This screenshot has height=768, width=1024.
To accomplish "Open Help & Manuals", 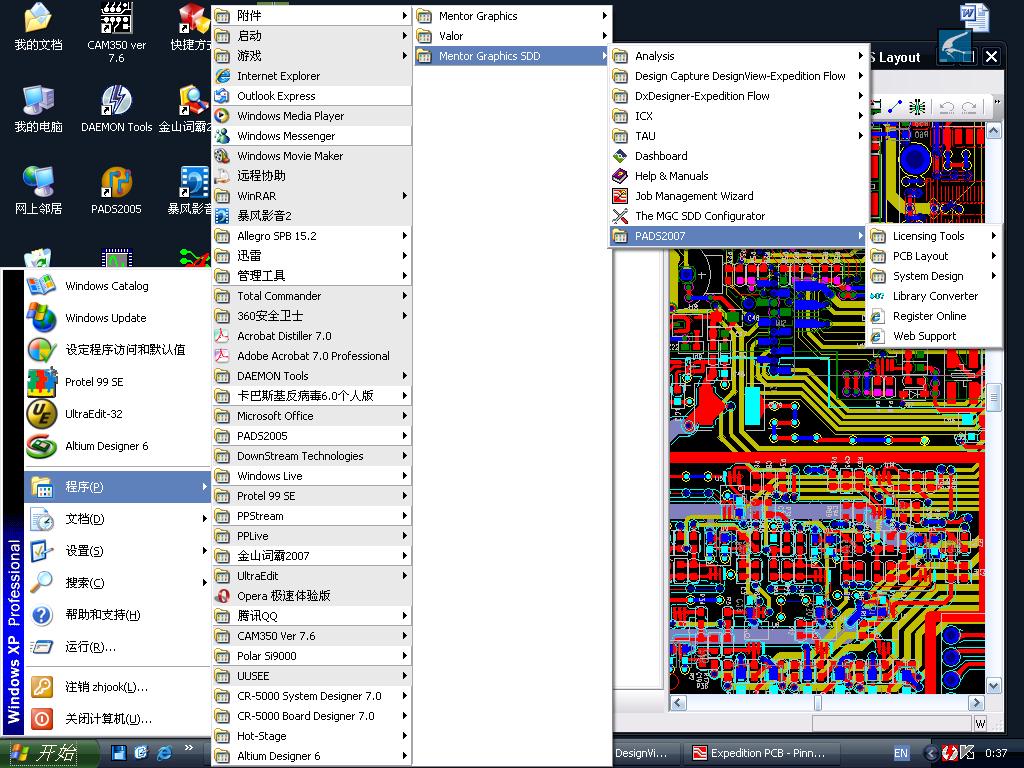I will [739, 176].
